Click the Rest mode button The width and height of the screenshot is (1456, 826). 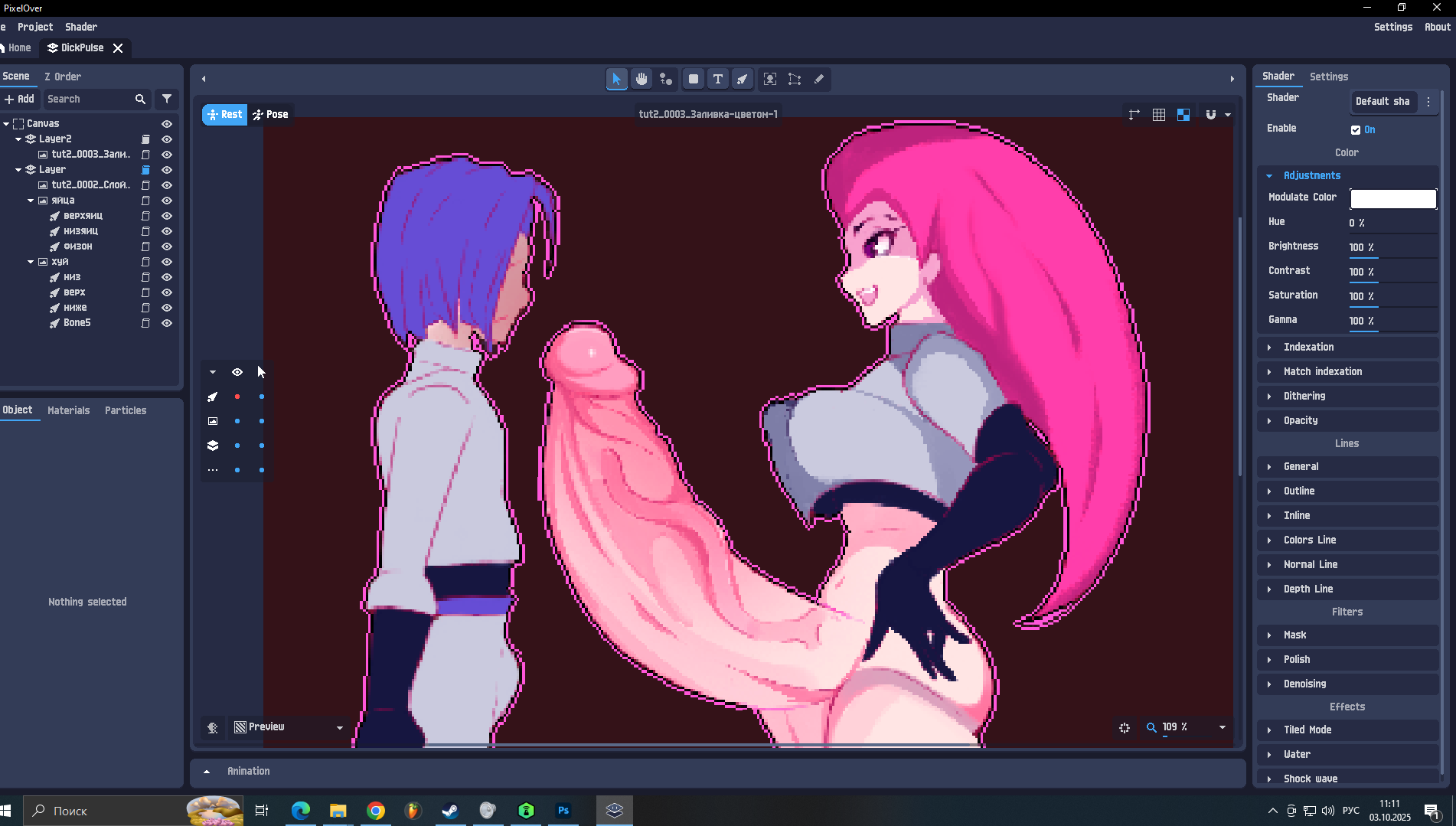point(225,115)
